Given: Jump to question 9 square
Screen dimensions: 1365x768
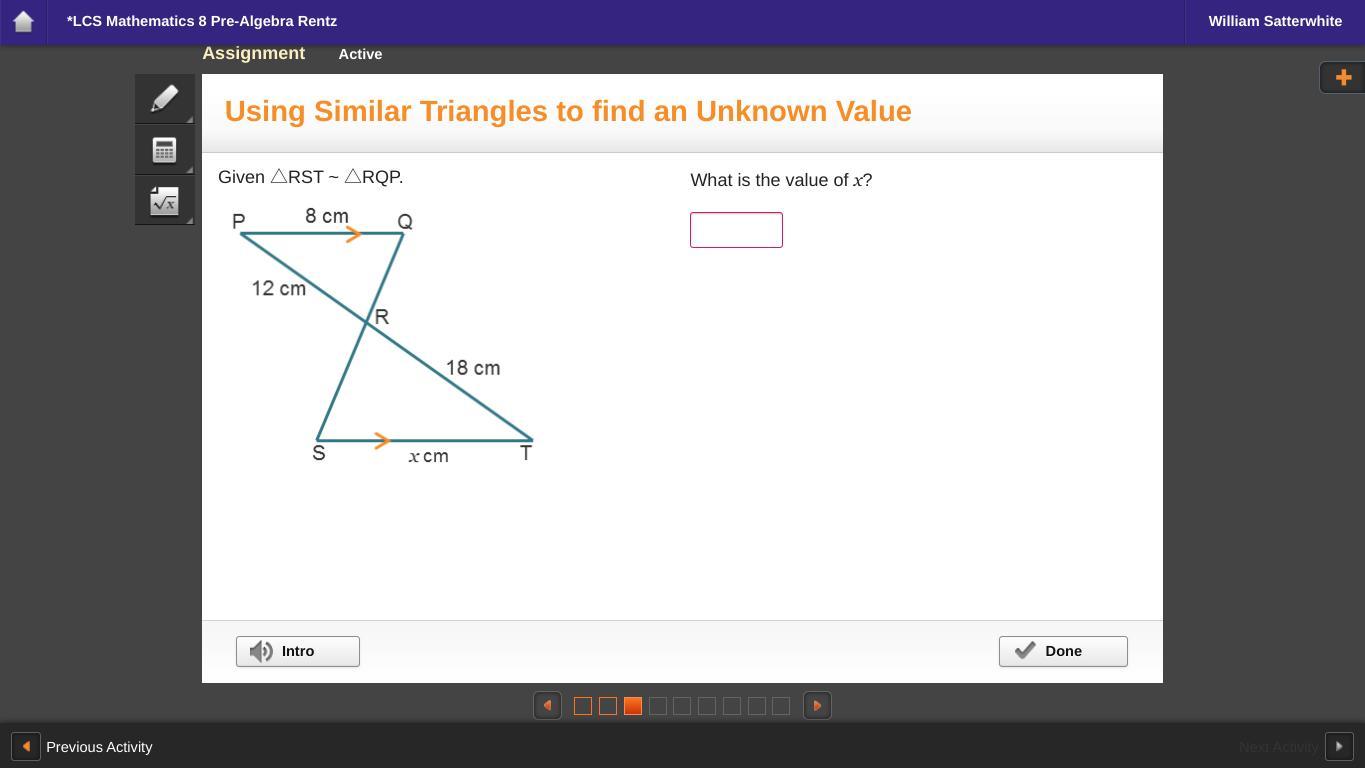Looking at the screenshot, I should tap(781, 706).
